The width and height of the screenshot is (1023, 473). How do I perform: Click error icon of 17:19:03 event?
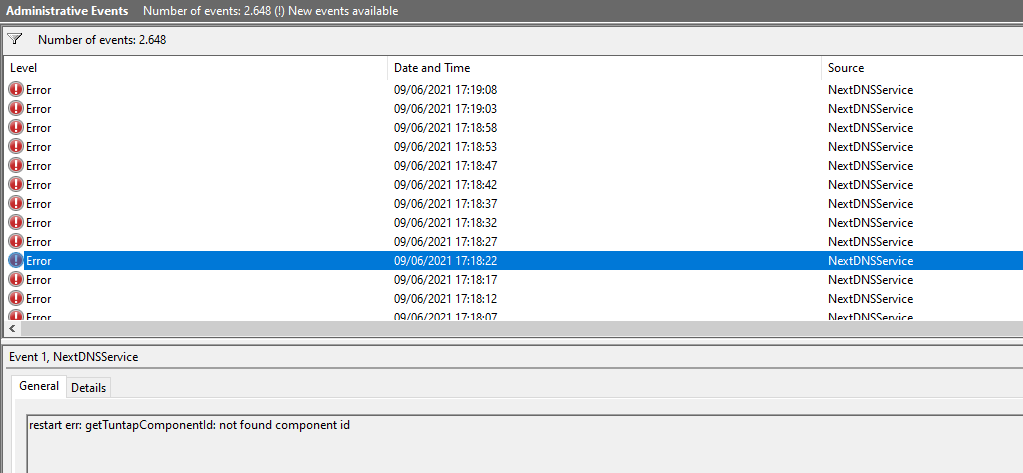pyautogui.click(x=16, y=108)
